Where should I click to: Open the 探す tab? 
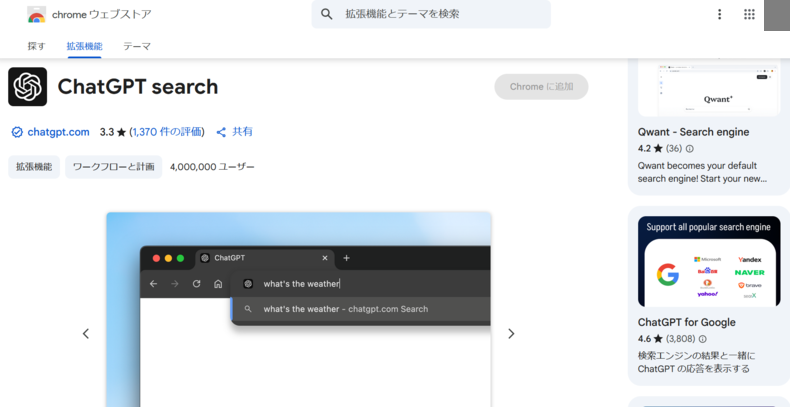click(36, 46)
